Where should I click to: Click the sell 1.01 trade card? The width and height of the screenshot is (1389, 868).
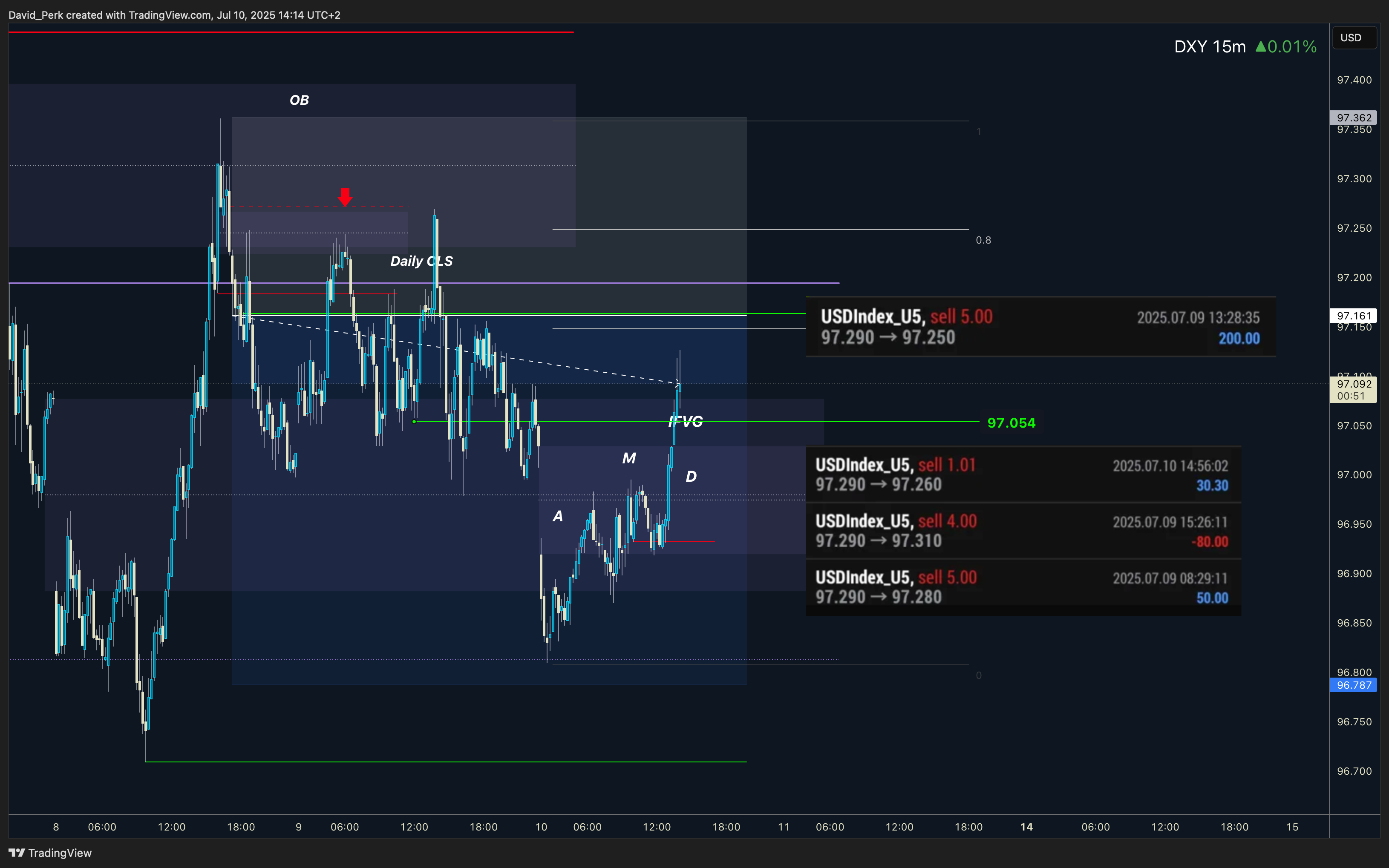[1023, 475]
